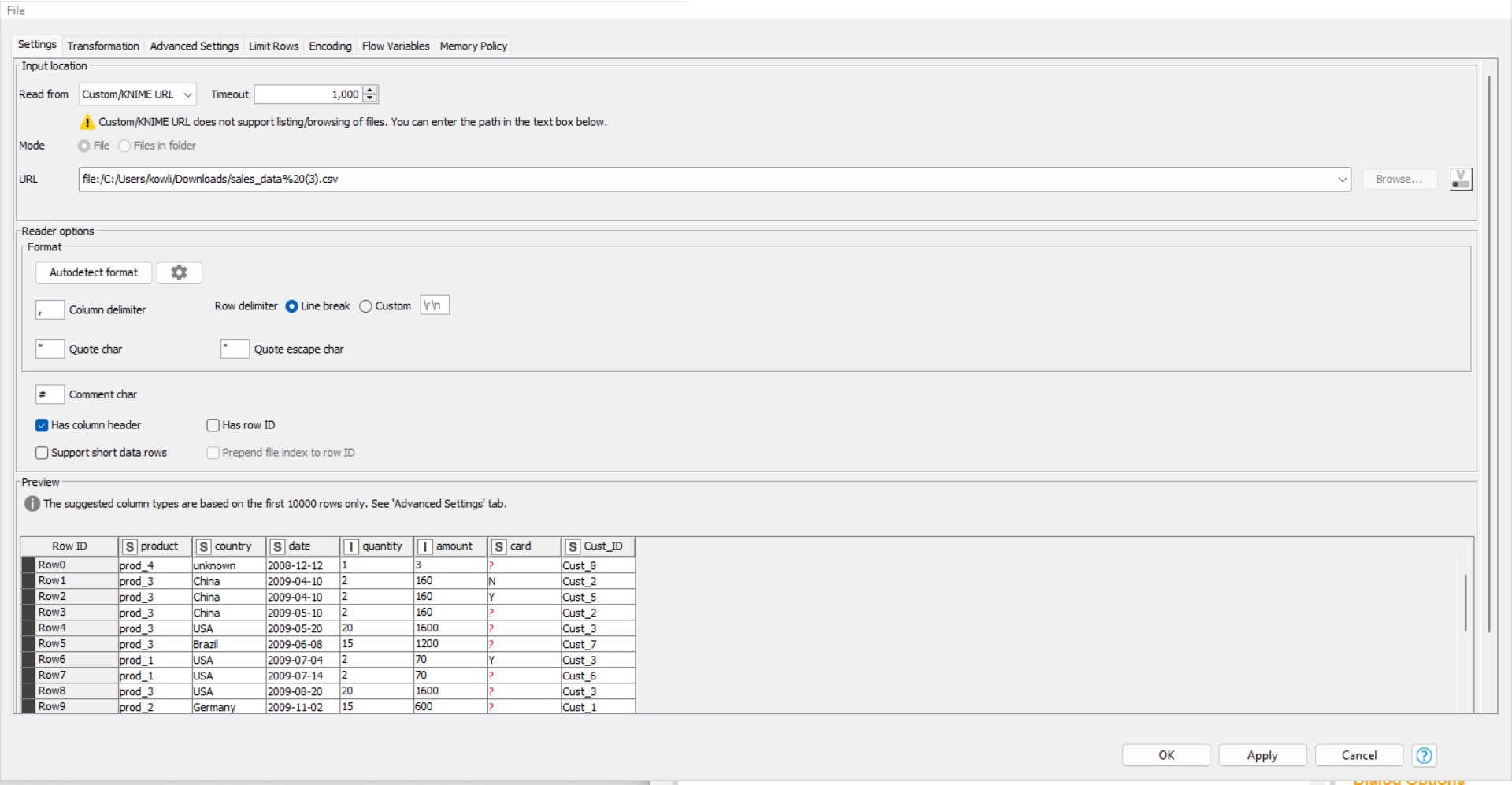Click the Comment char field
Screen dimensions: 1512x785
(50, 394)
